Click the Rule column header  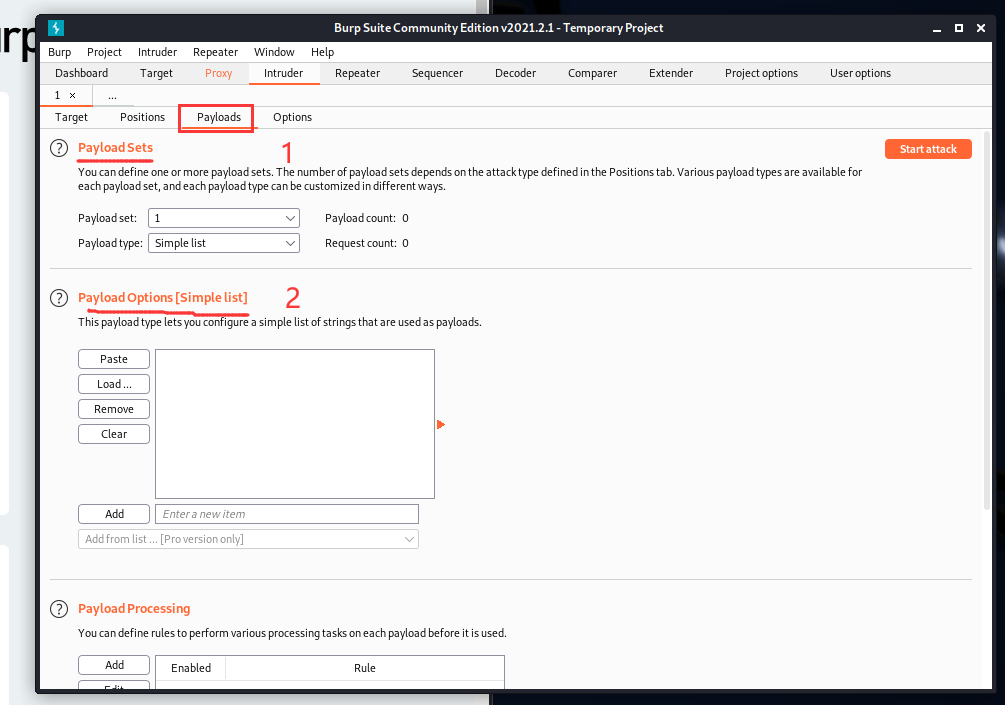tap(365, 668)
